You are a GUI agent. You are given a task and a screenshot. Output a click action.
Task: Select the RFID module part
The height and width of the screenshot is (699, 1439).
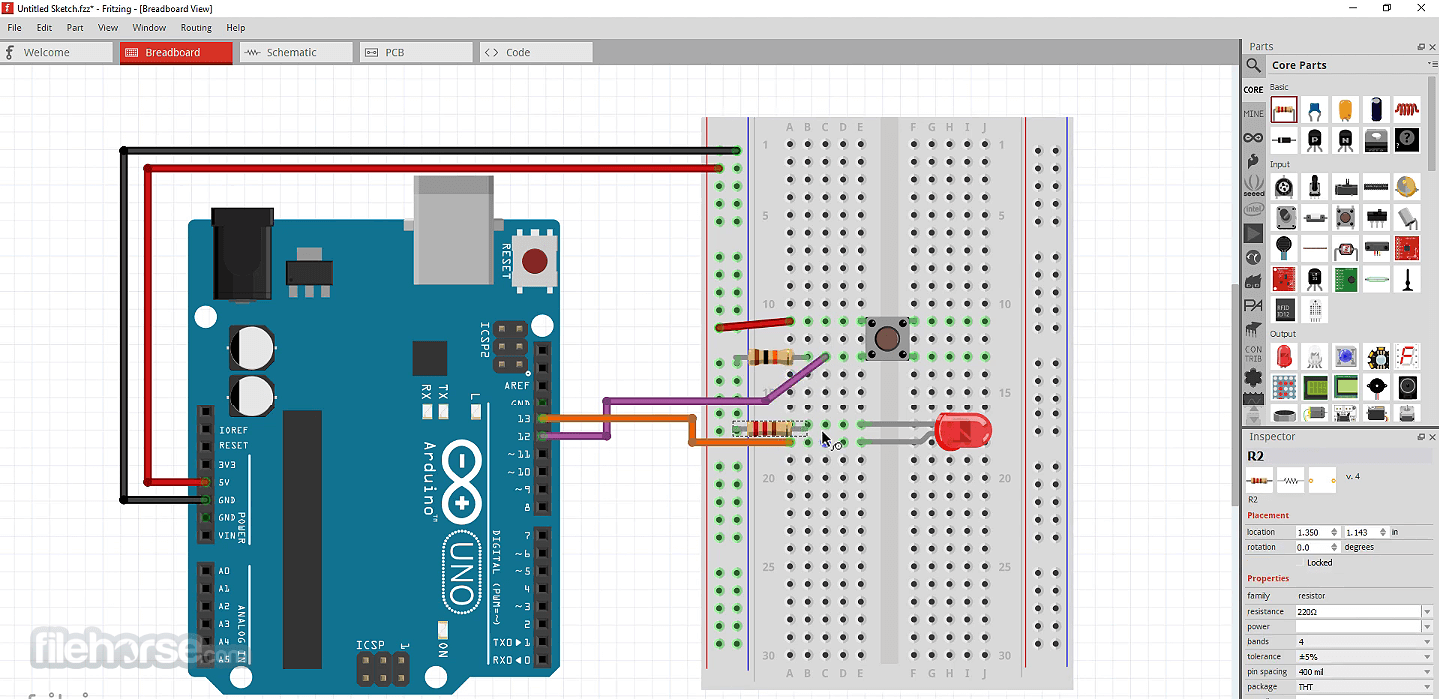[1284, 309]
